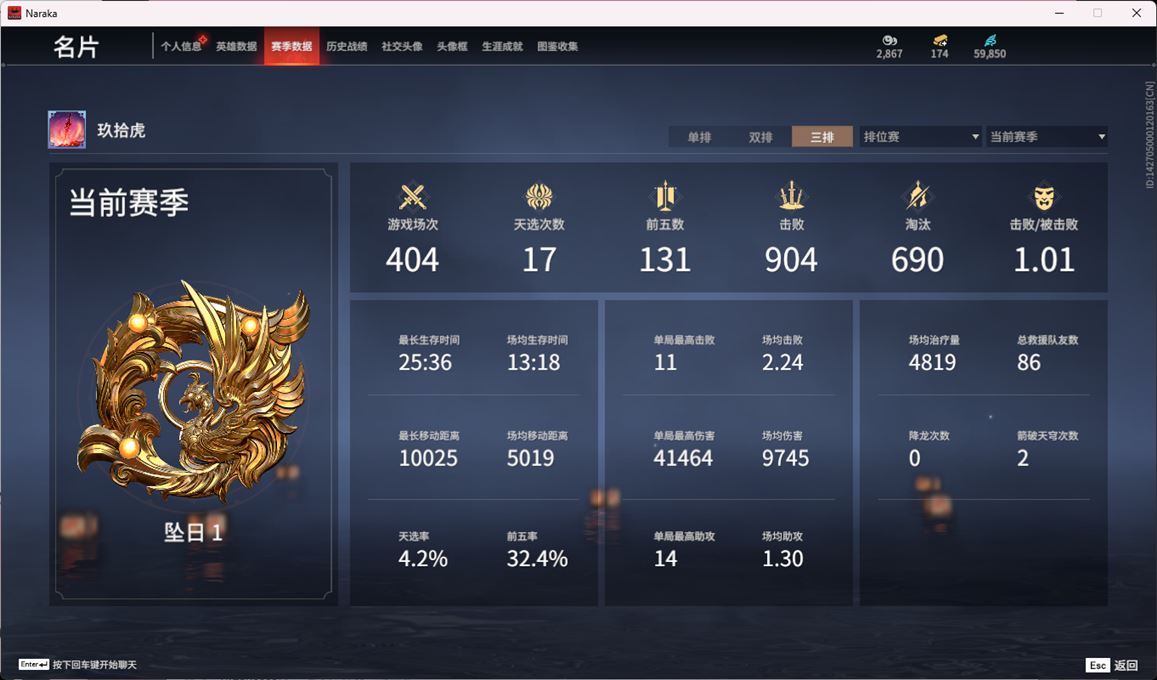Click the 玖拾虎 player avatar thumbnail

pyautogui.click(x=67, y=130)
